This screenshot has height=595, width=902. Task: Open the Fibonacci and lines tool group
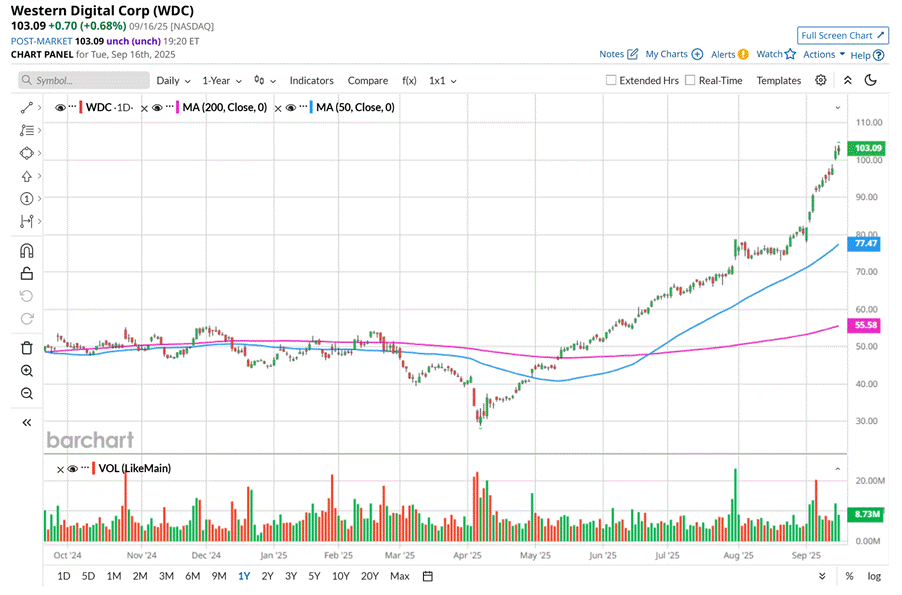26,131
